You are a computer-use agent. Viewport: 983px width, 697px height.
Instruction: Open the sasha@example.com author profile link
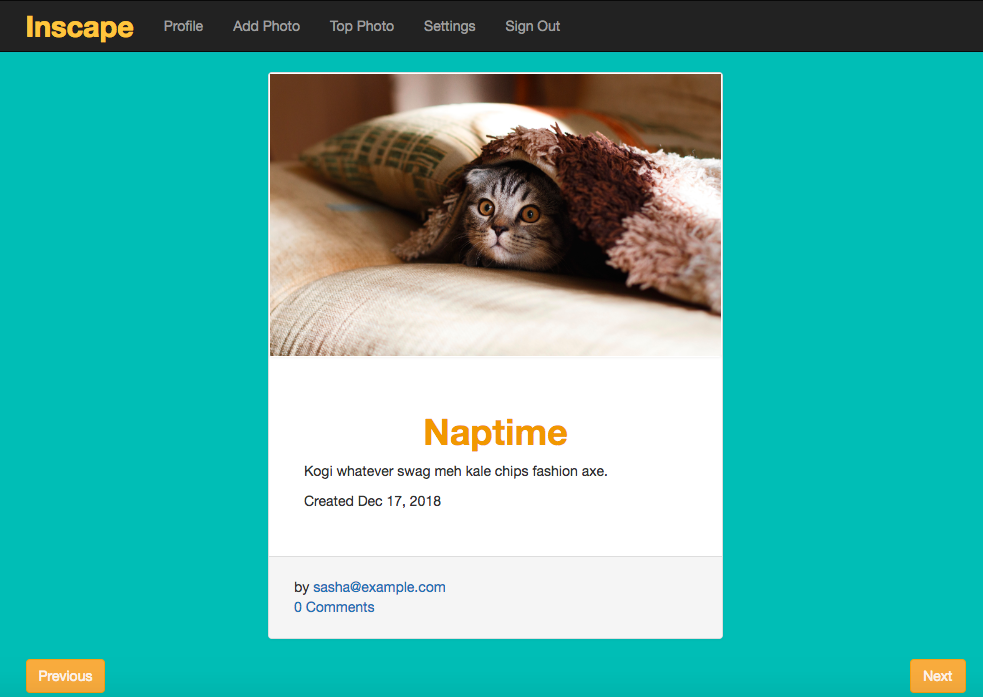[x=379, y=587]
